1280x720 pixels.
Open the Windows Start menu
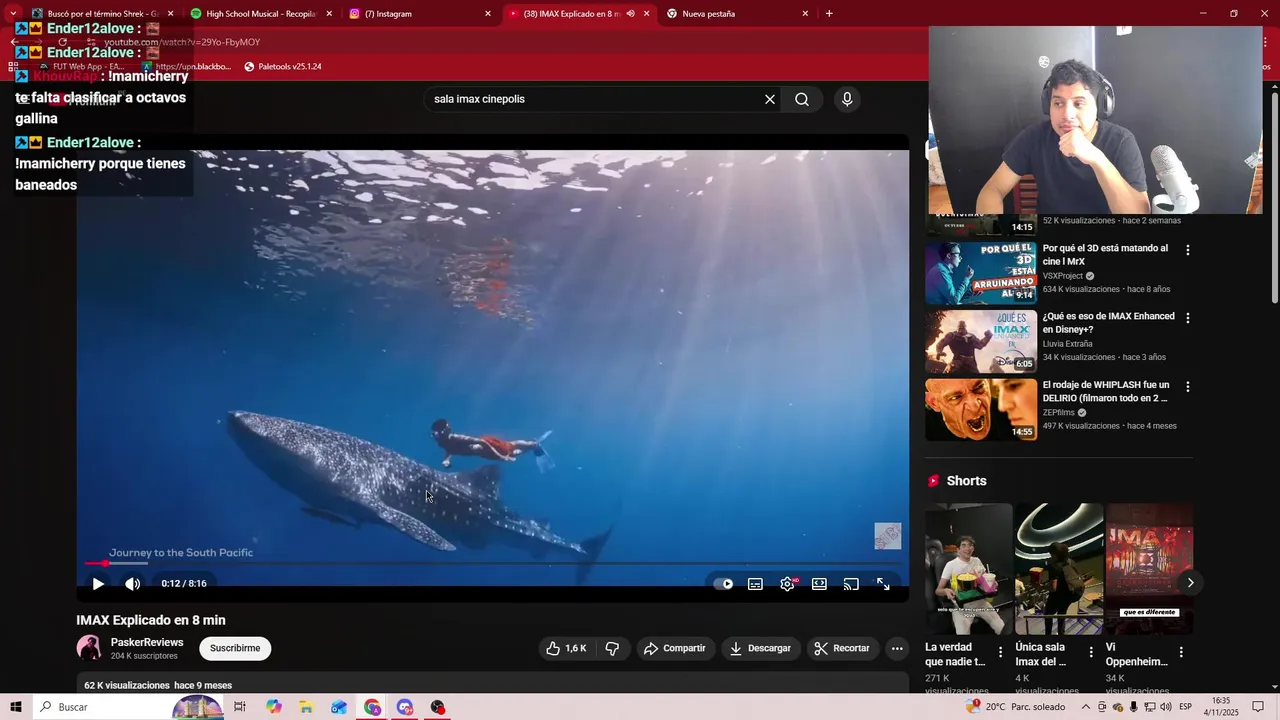pos(15,707)
